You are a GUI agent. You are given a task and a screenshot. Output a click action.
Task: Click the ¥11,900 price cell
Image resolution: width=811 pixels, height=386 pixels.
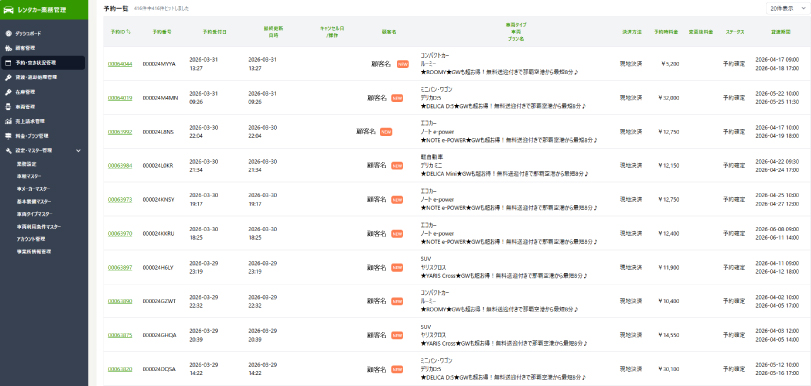point(669,268)
